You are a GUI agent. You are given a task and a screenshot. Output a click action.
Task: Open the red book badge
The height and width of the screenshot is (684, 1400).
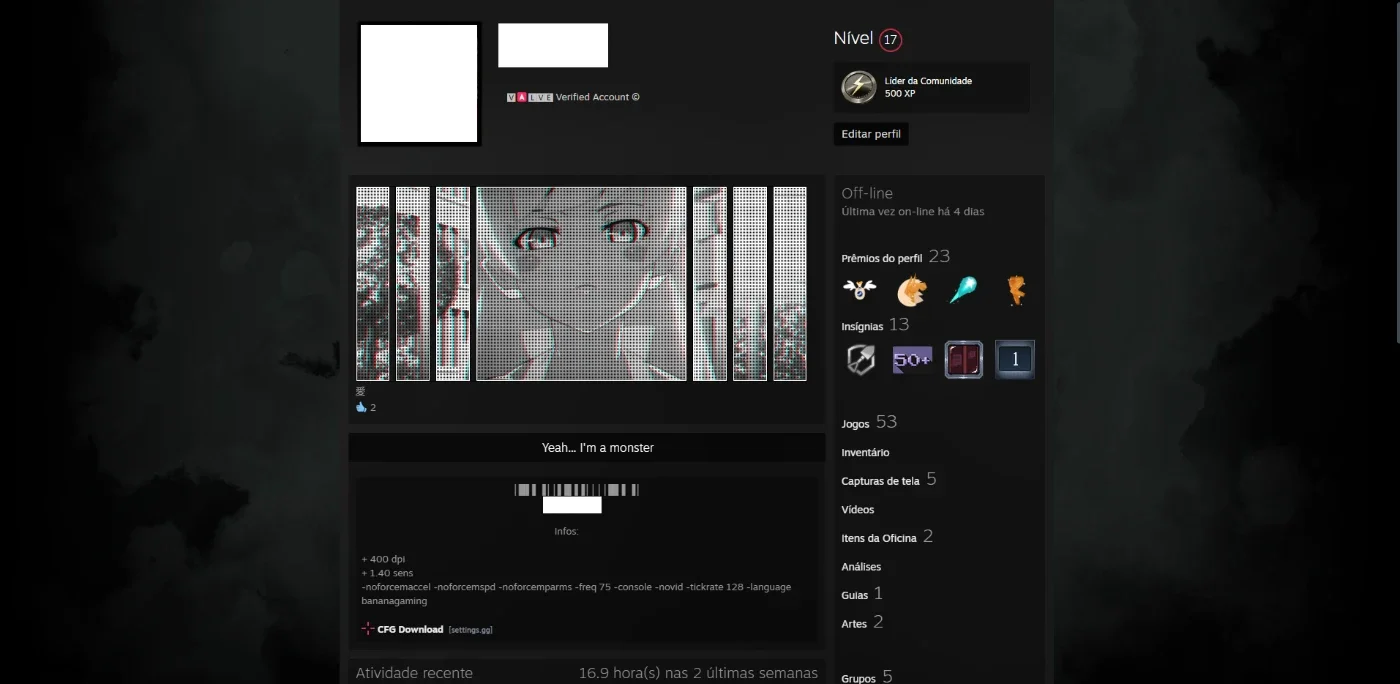[964, 359]
